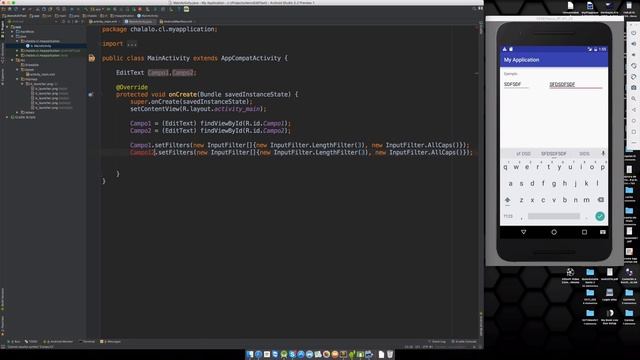
Task: Open the Messages tool window tab
Action: 111,342
